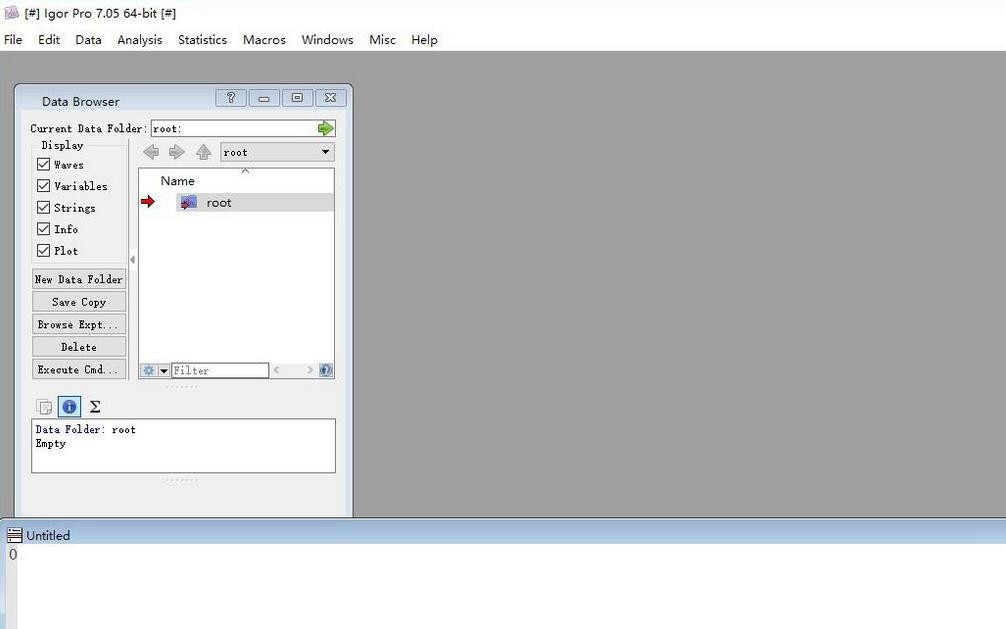Viewport: 1006px width, 629px height.
Task: Minimize the Data Browser window
Action: pos(264,98)
